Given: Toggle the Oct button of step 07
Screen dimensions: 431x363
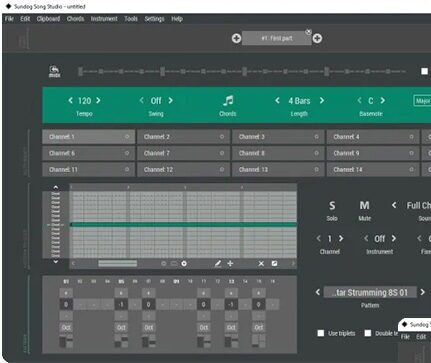Looking at the screenshot, I should pos(148,327).
